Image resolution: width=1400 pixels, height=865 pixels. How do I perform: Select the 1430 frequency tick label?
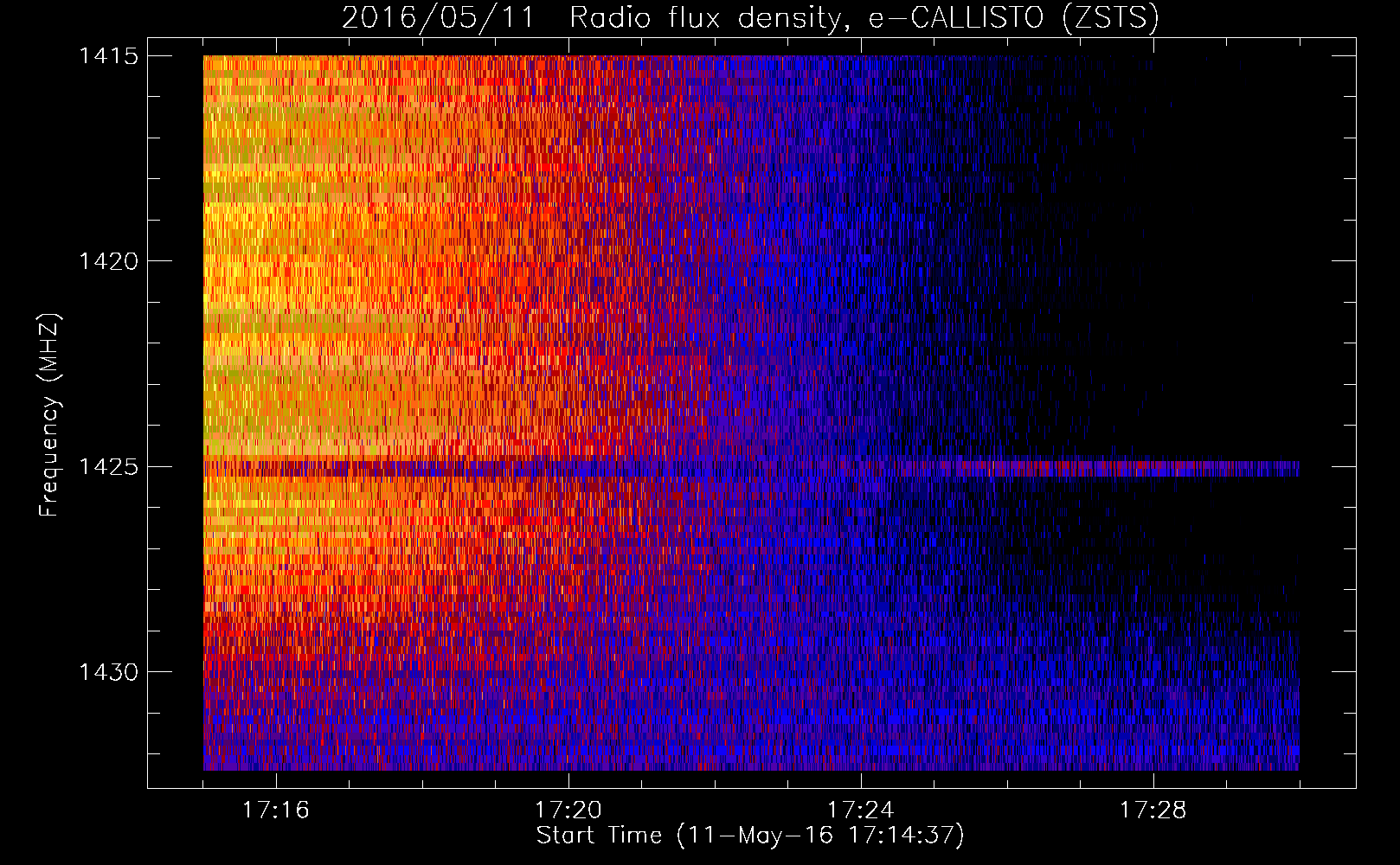point(109,672)
